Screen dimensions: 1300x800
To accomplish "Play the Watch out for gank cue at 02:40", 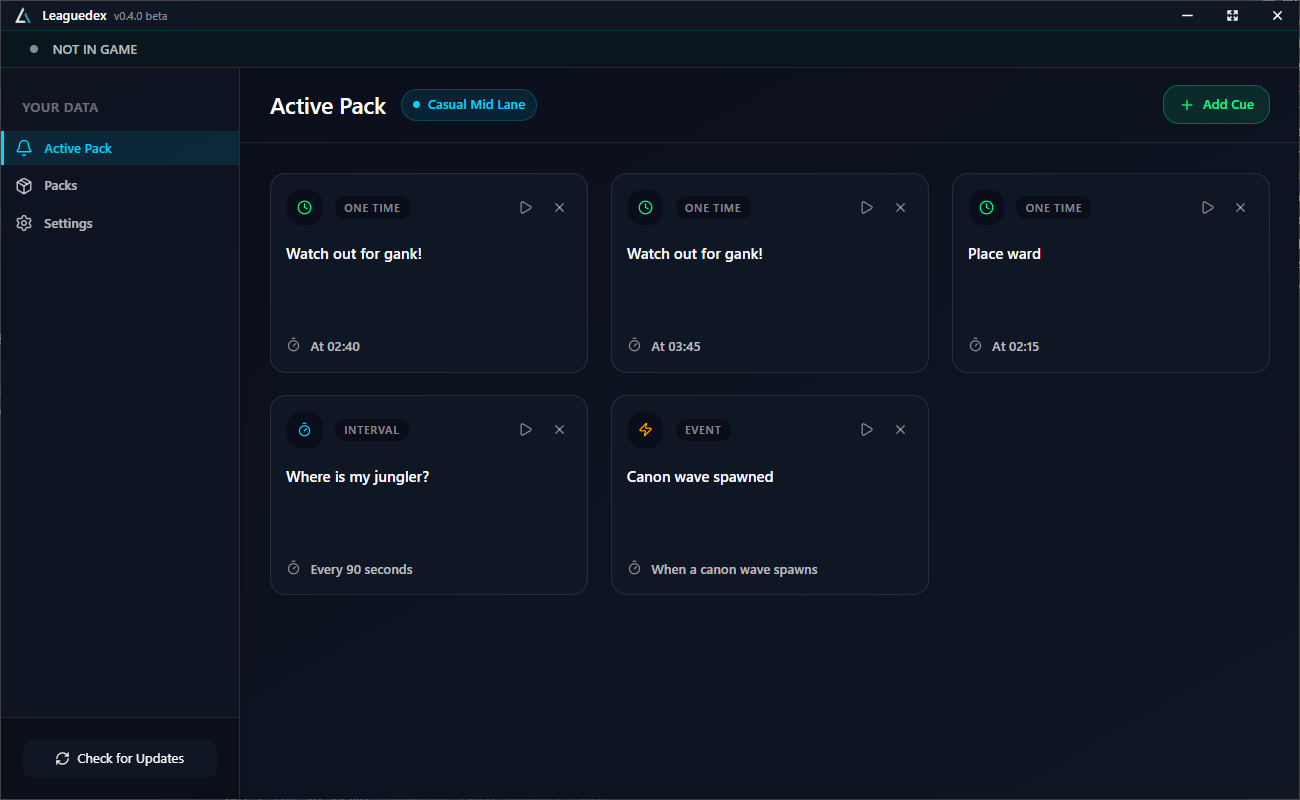I will pyautogui.click(x=525, y=207).
